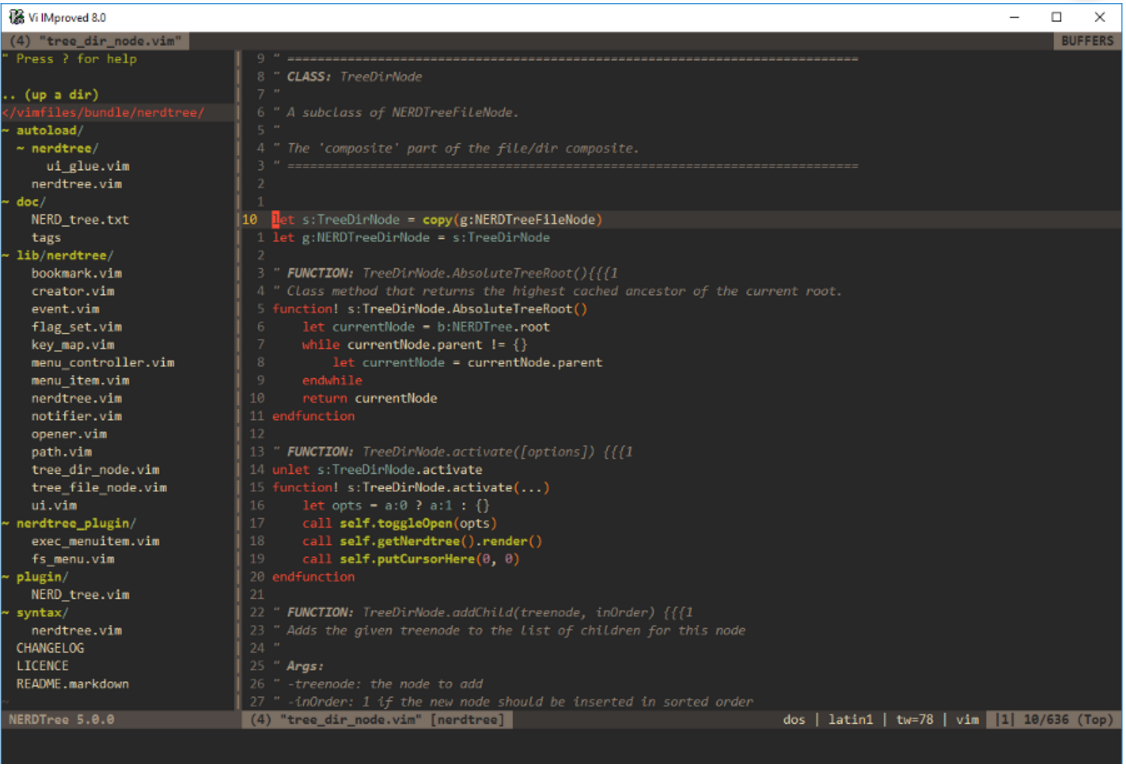The image size is (1126, 768).
Task: Click 'unlet s:TreeDirNode.activate' line
Action: point(377,470)
